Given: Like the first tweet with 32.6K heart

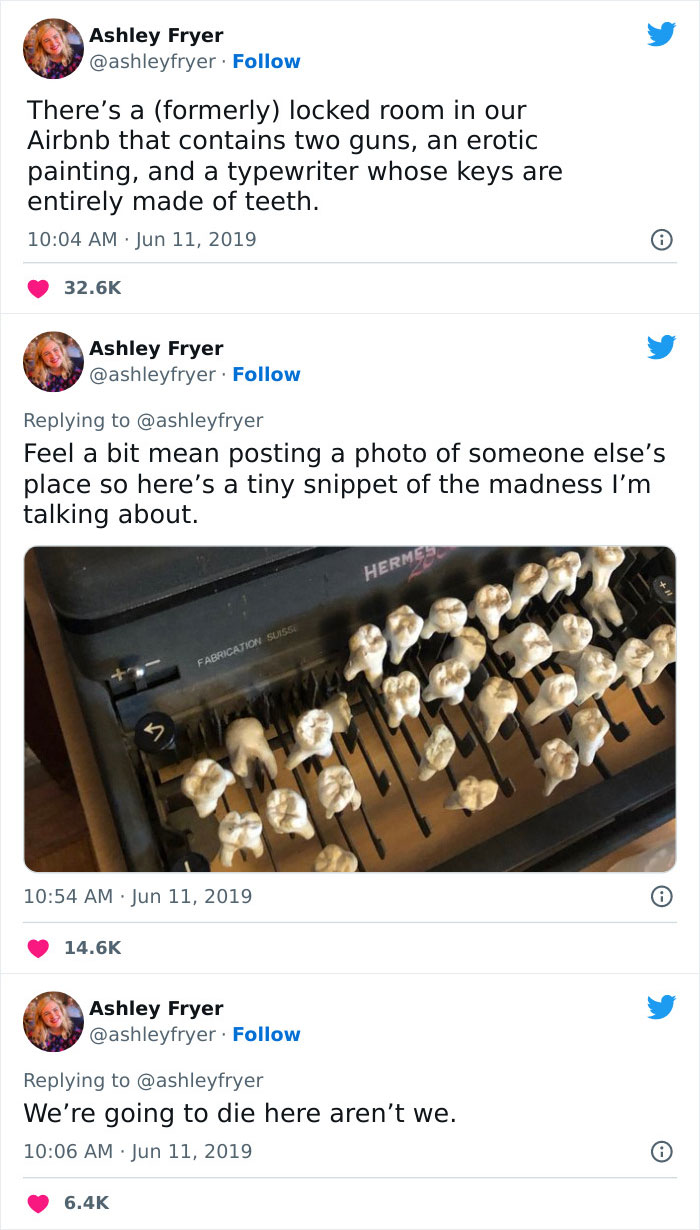Looking at the screenshot, I should coord(37,288).
